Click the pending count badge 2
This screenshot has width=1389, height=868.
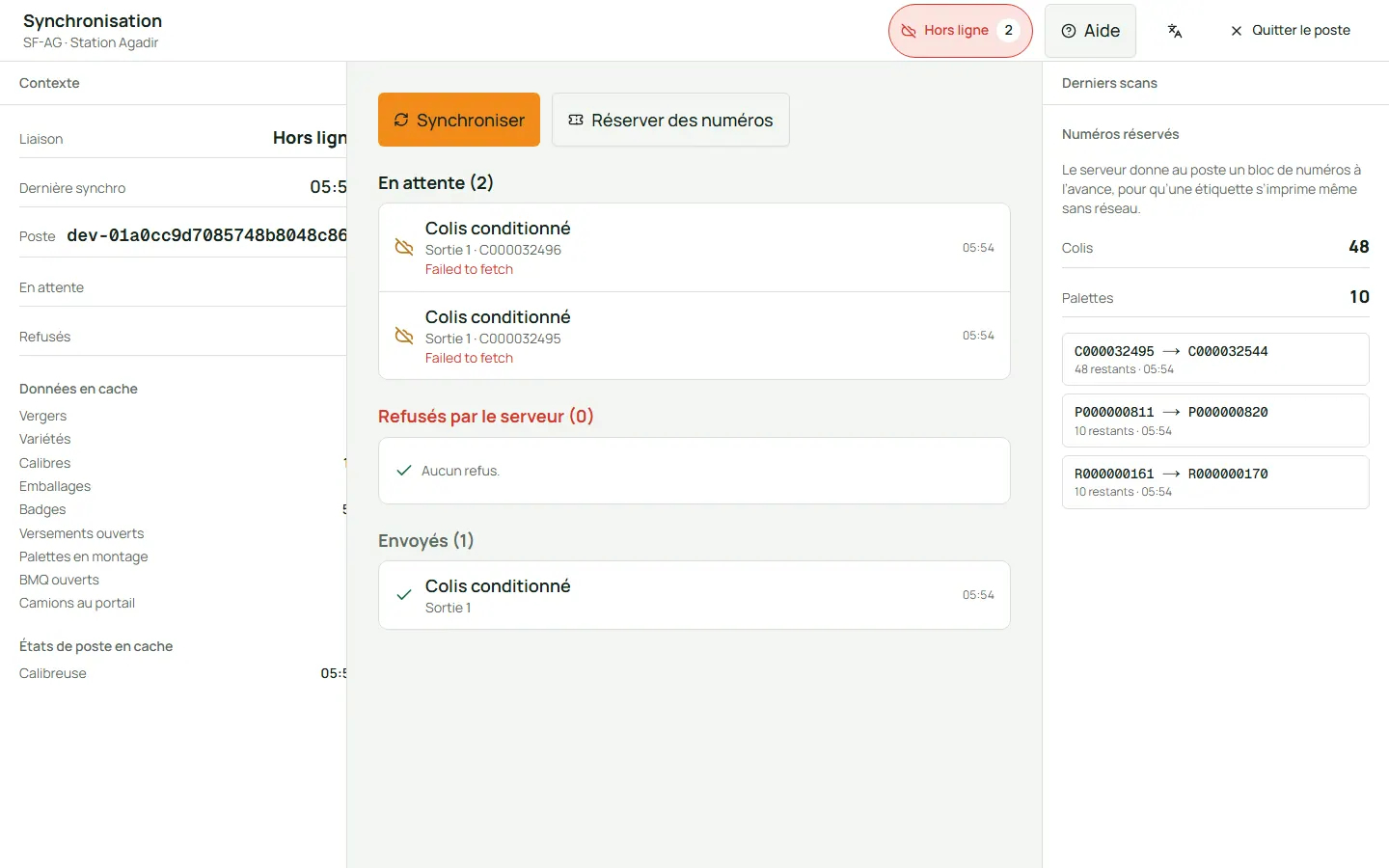point(1008,31)
